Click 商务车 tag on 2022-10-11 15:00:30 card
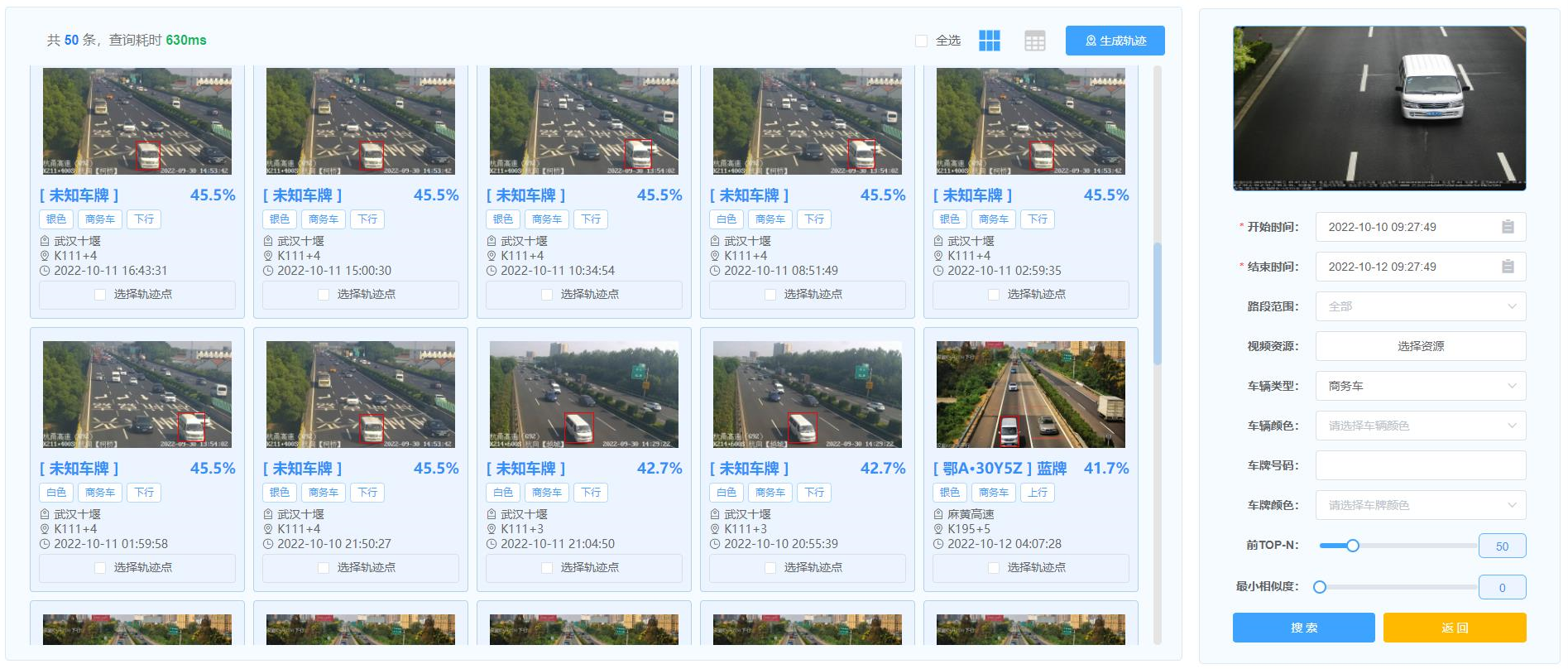Screen dimensions: 1568x669 (x=324, y=219)
